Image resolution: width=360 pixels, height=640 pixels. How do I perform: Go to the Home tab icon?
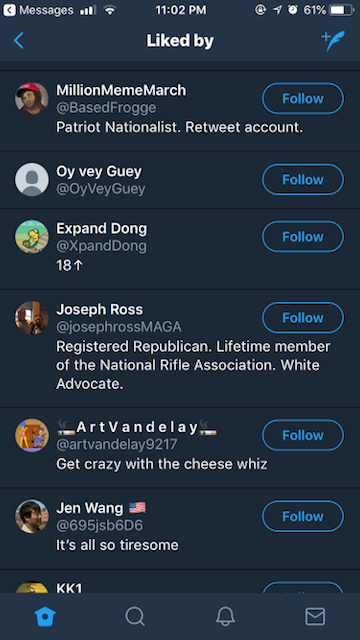(x=45, y=616)
